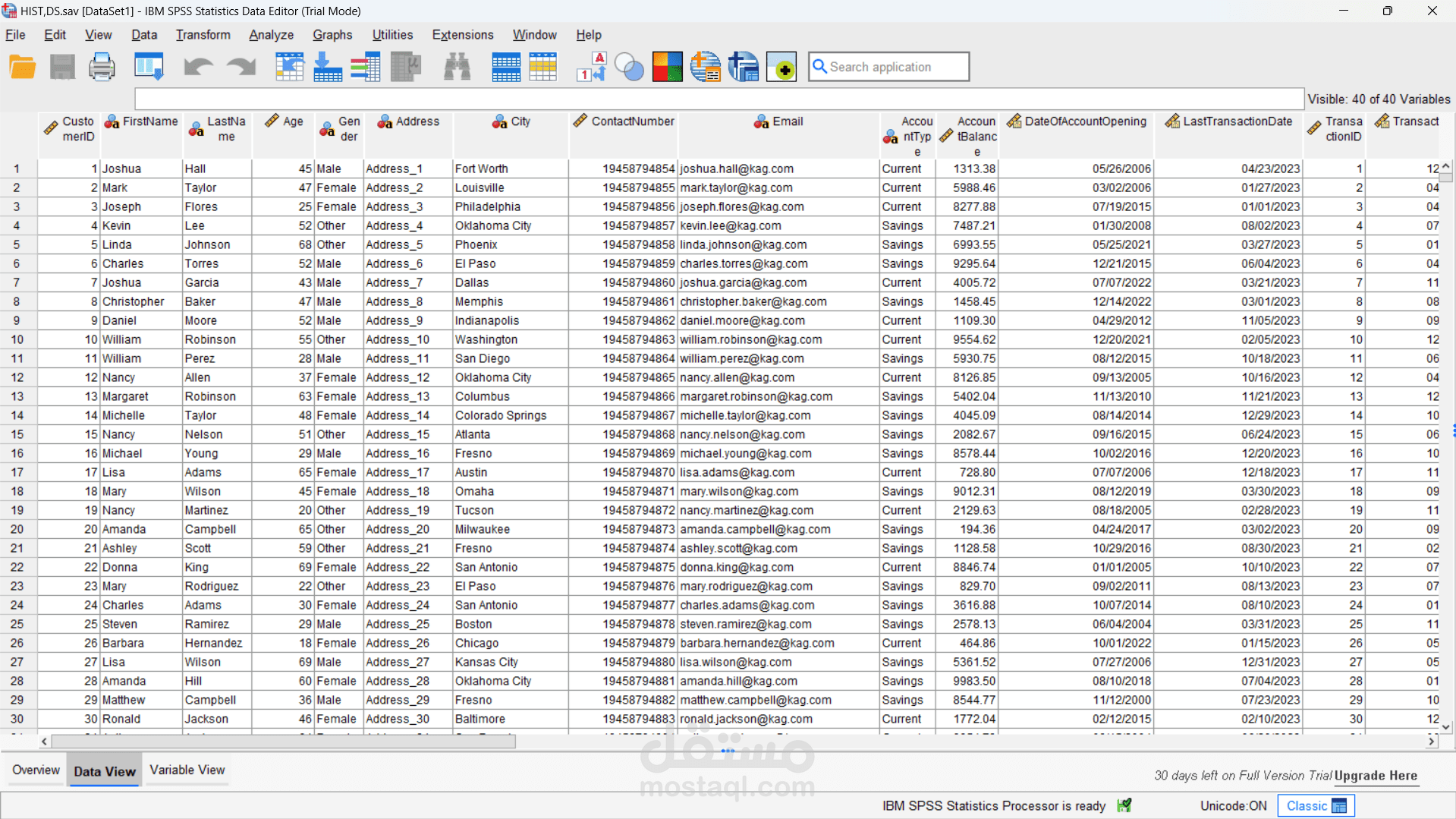Click the cell editor bar above the grid
Screen dimensions: 1456x819
(x=719, y=99)
